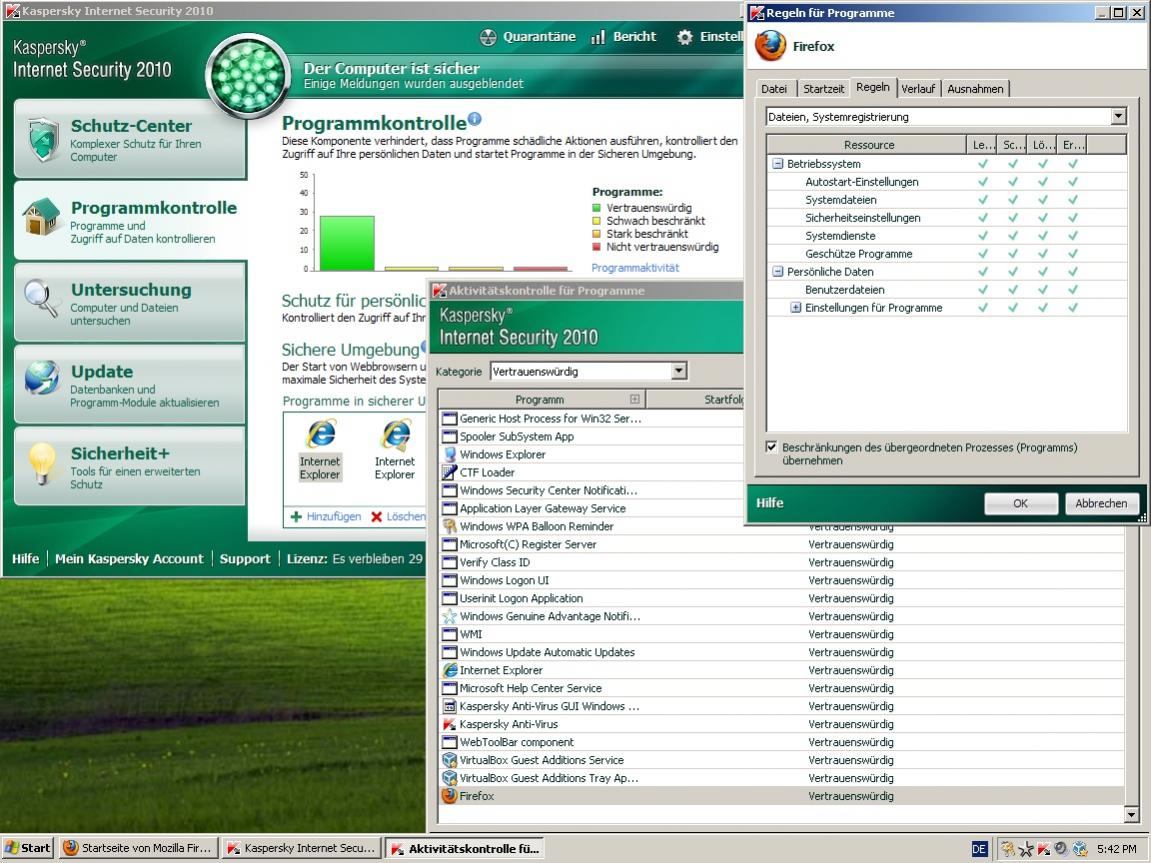Screen dimensions: 1151x863
Task: Toggle Geschützte Programme read permission checkmark
Action: click(983, 254)
